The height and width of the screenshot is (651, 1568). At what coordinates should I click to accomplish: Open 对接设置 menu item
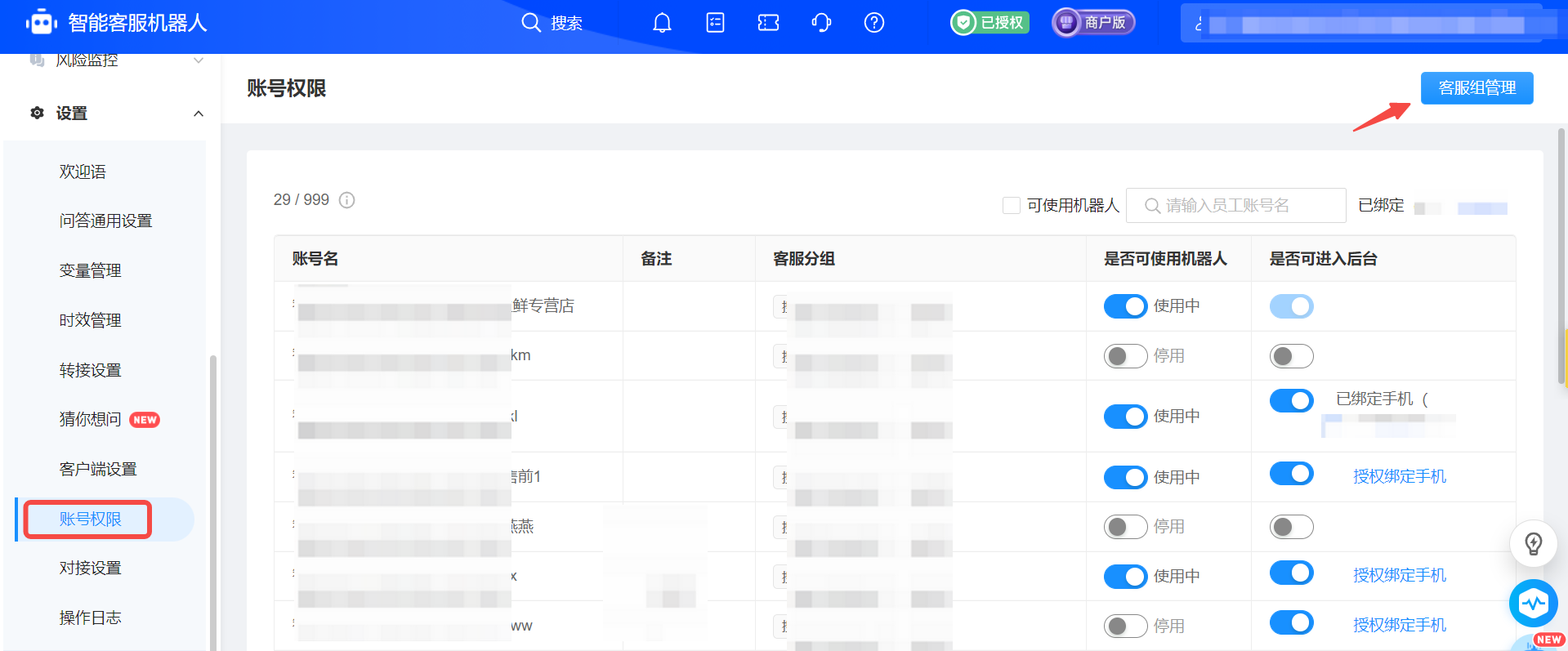point(90,569)
